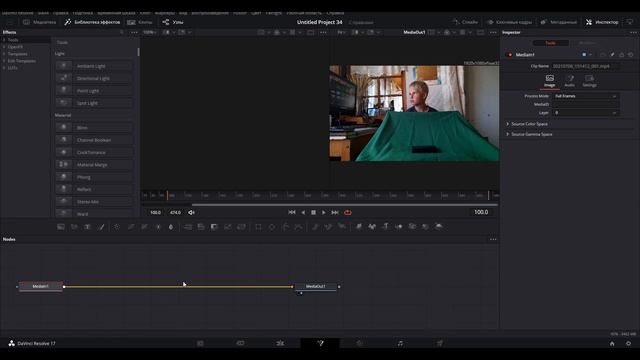This screenshot has height=360, width=640.
Task: Toggle the Сплайн panel button
Action: [x=465, y=22]
